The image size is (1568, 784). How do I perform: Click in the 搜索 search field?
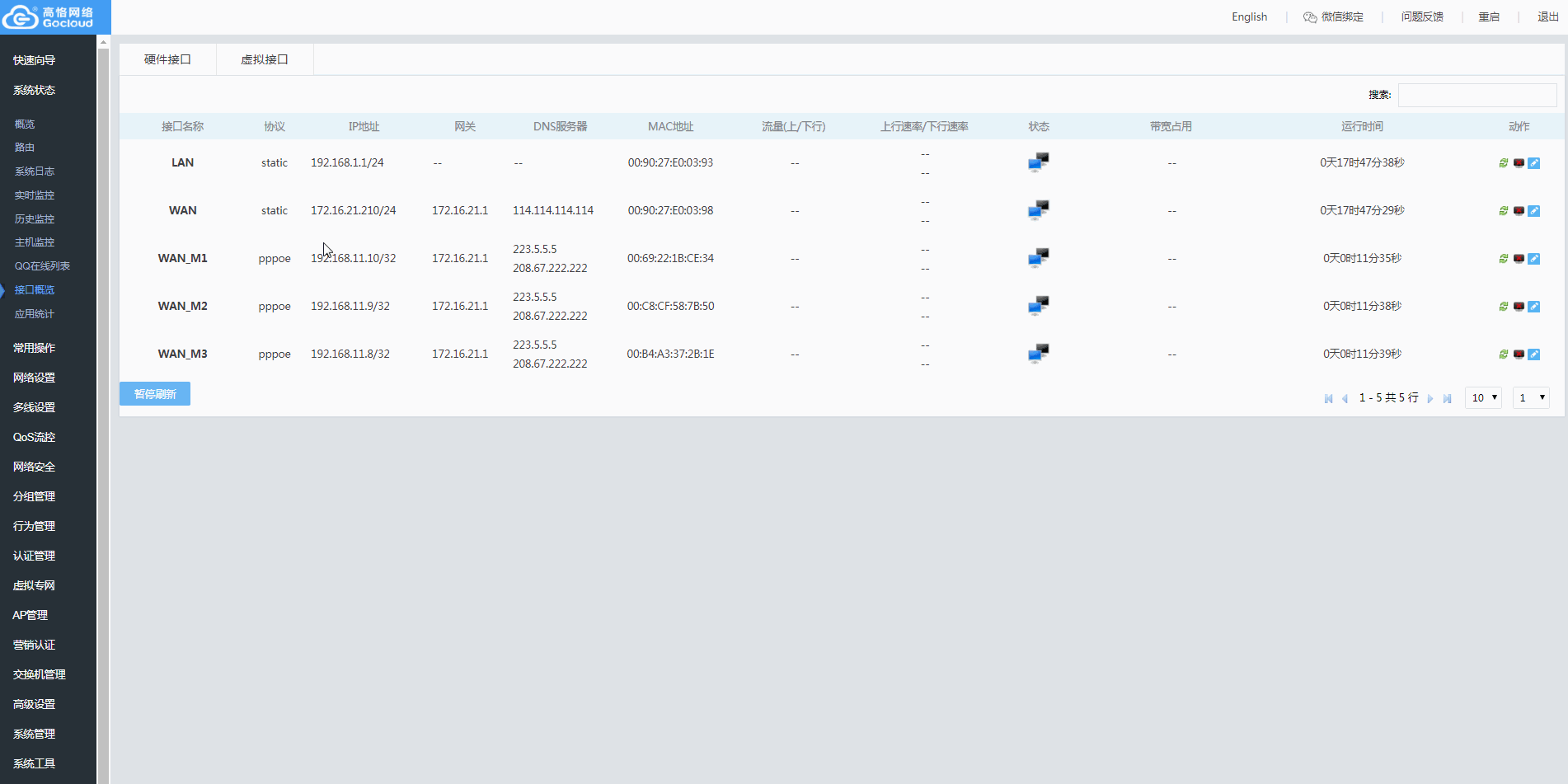point(1477,95)
